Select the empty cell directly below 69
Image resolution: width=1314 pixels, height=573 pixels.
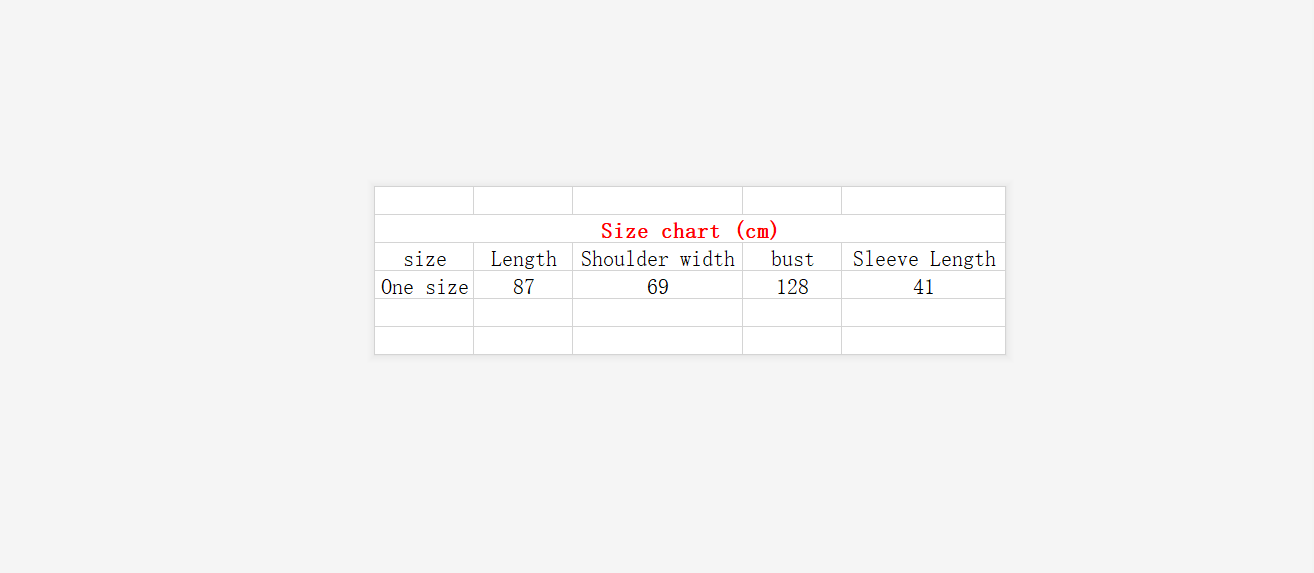click(657, 313)
